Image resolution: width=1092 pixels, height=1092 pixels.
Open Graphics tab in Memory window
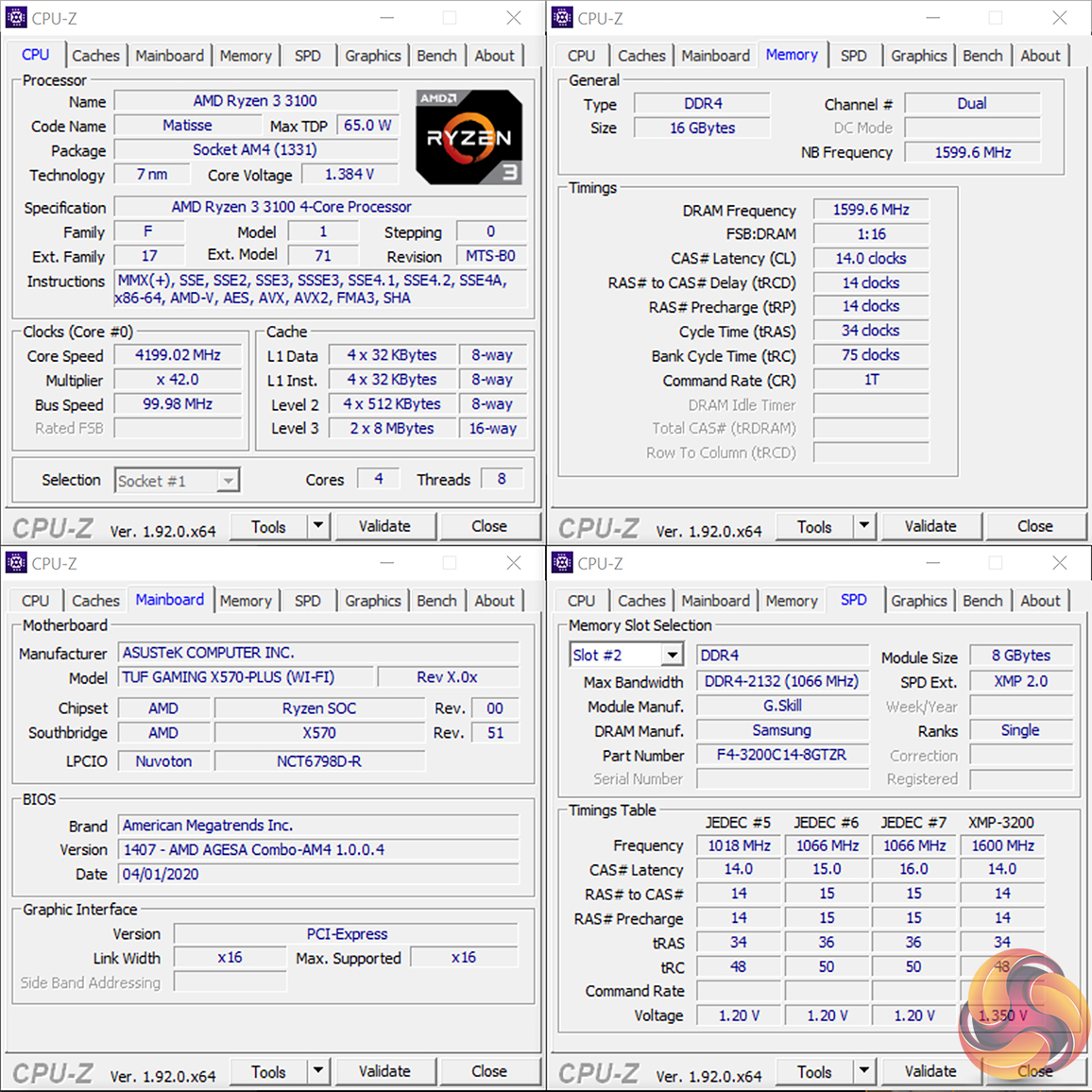click(919, 55)
